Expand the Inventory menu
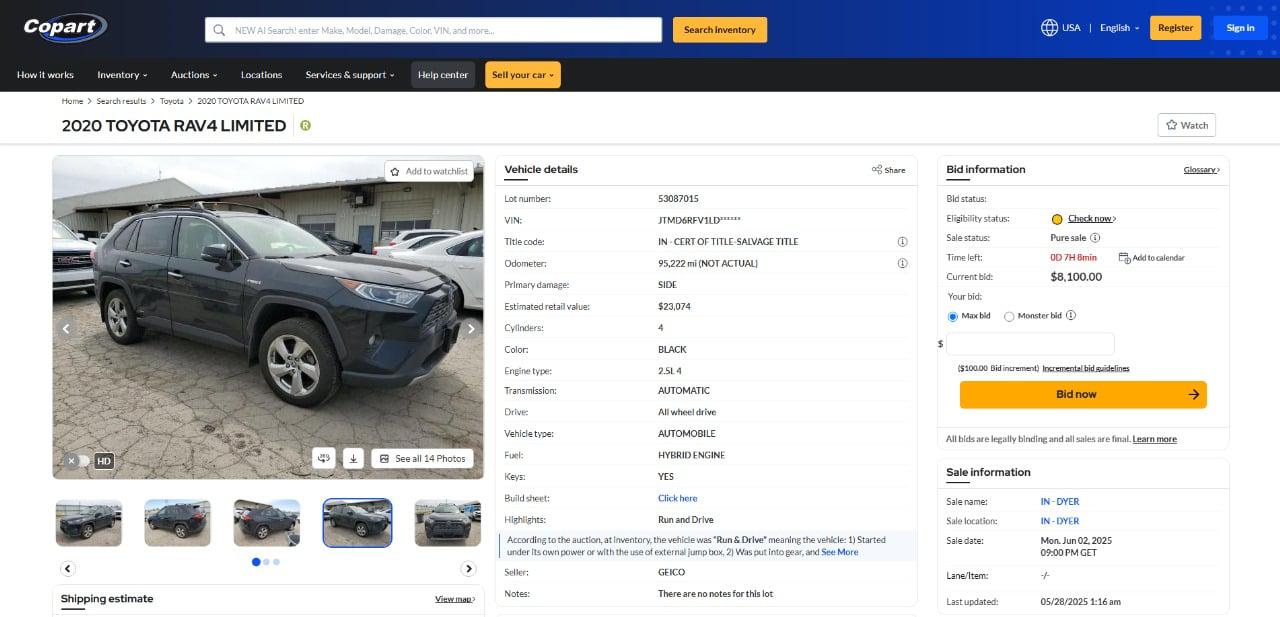The width and height of the screenshot is (1280, 617). [122, 75]
